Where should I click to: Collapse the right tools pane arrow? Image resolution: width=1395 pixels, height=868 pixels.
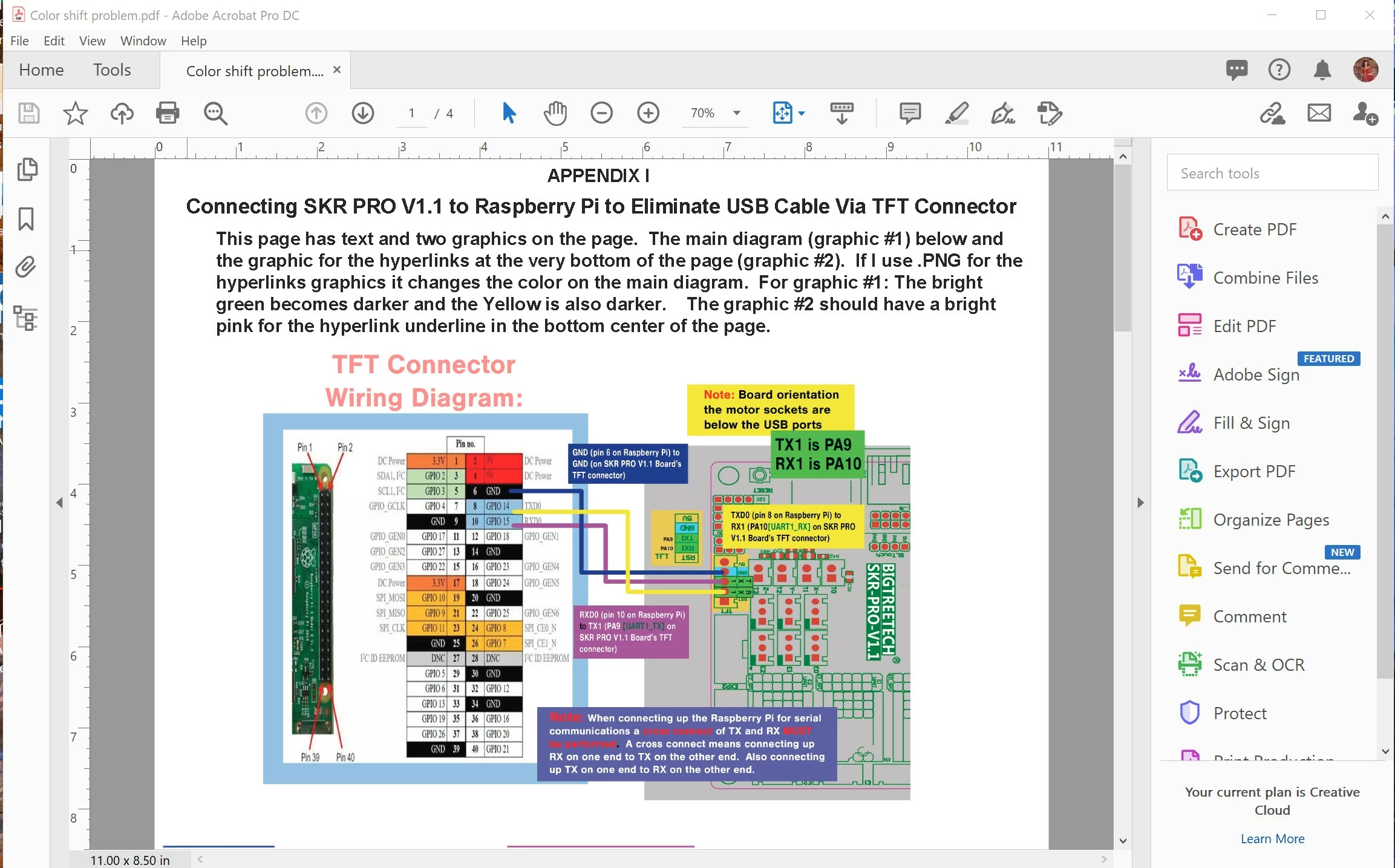click(1140, 503)
